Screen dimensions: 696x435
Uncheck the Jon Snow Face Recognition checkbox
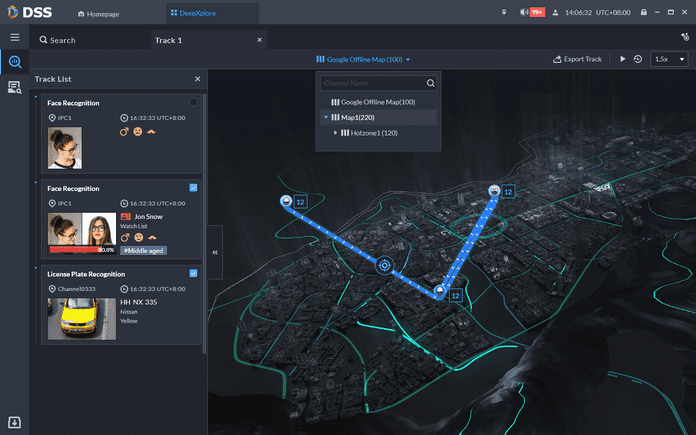coord(193,188)
